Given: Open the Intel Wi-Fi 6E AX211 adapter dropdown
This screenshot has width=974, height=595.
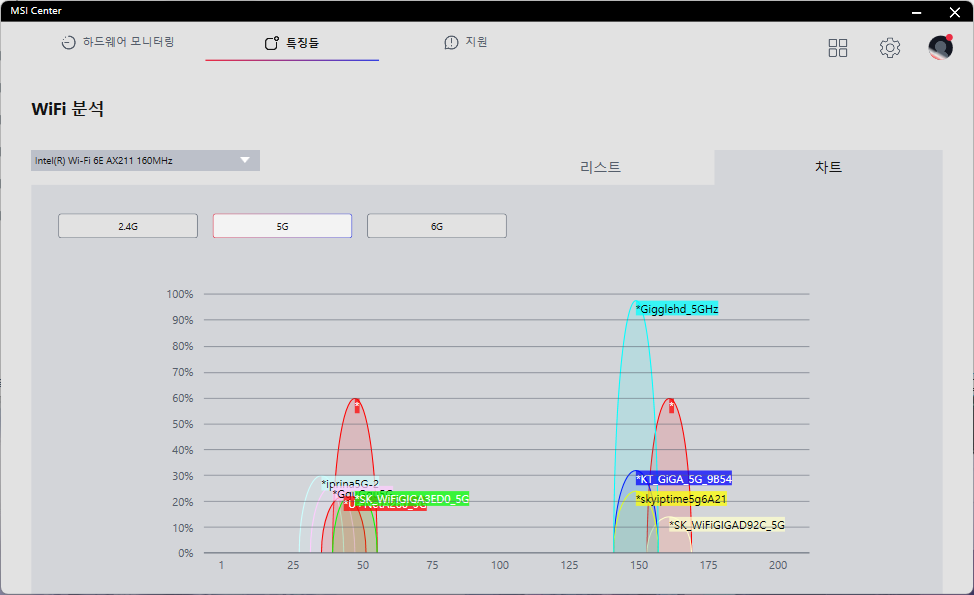Looking at the screenshot, I should pos(145,160).
